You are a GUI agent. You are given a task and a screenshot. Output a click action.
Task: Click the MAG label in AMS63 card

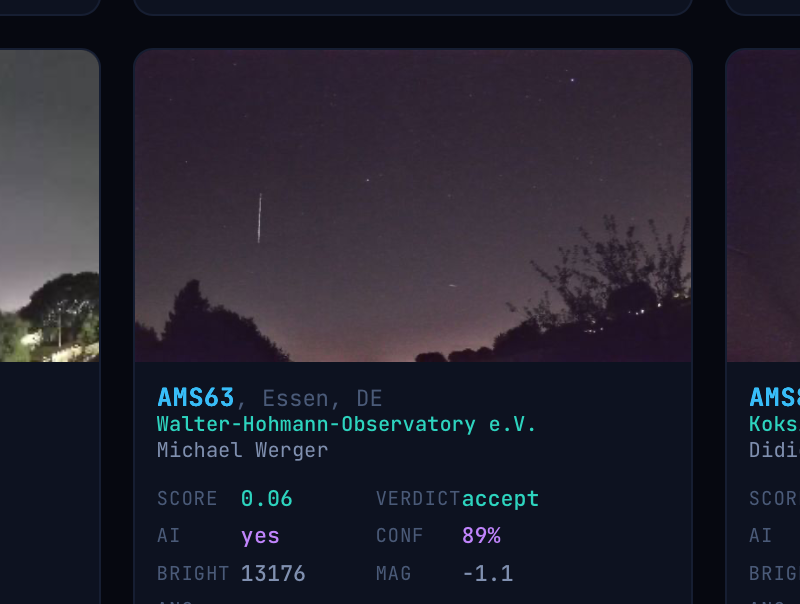393,573
